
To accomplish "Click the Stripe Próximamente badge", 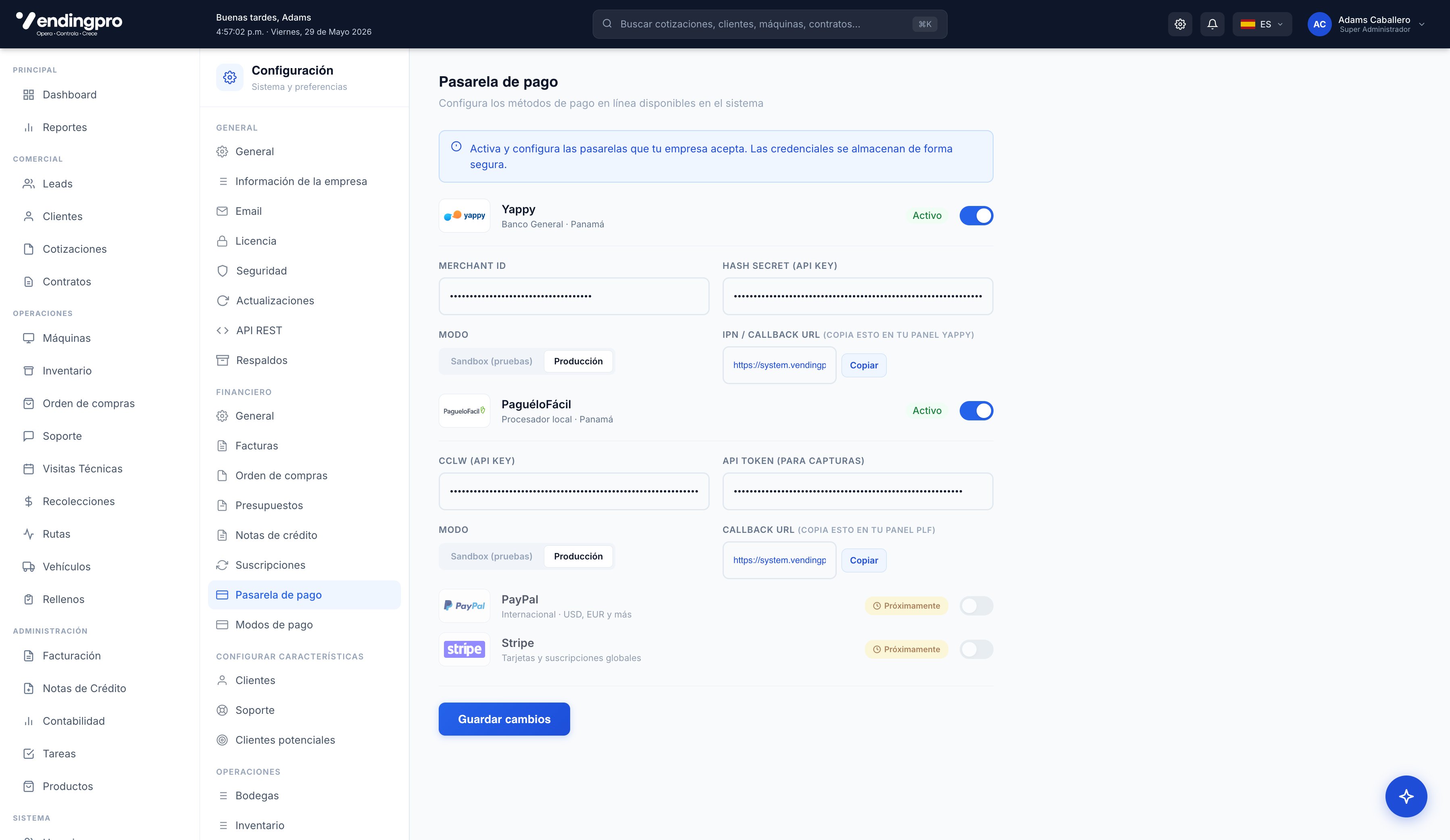I will (906, 650).
